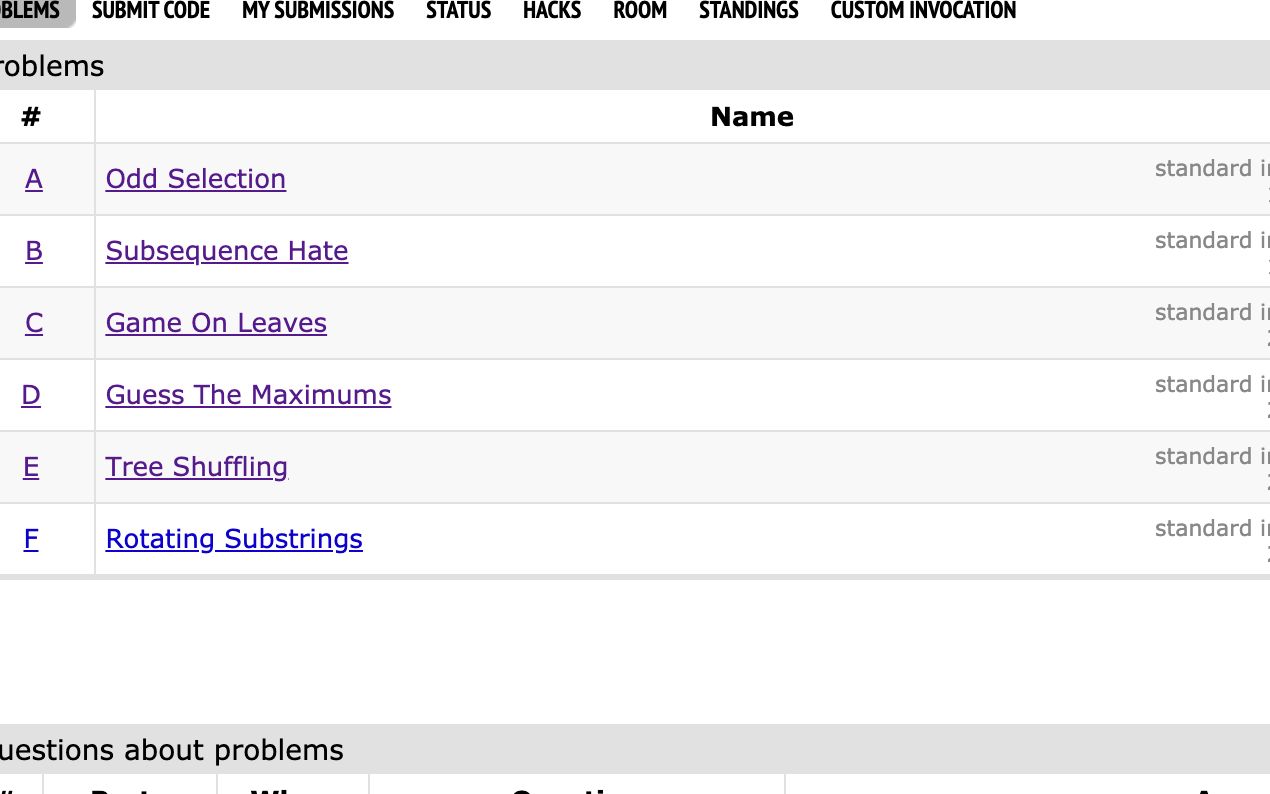
Task: Click the letter A problem link
Action: [x=33, y=179]
